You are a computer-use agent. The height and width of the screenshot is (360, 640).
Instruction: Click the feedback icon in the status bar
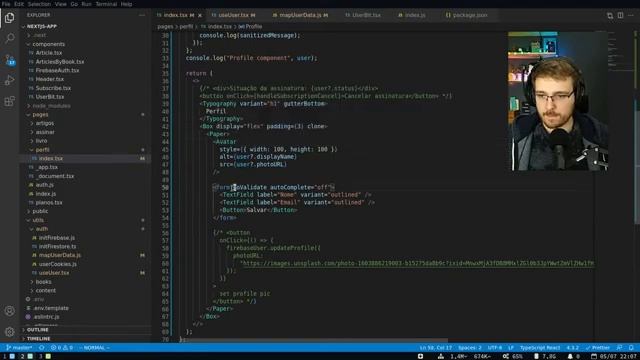pyautogui.click(x=619, y=348)
